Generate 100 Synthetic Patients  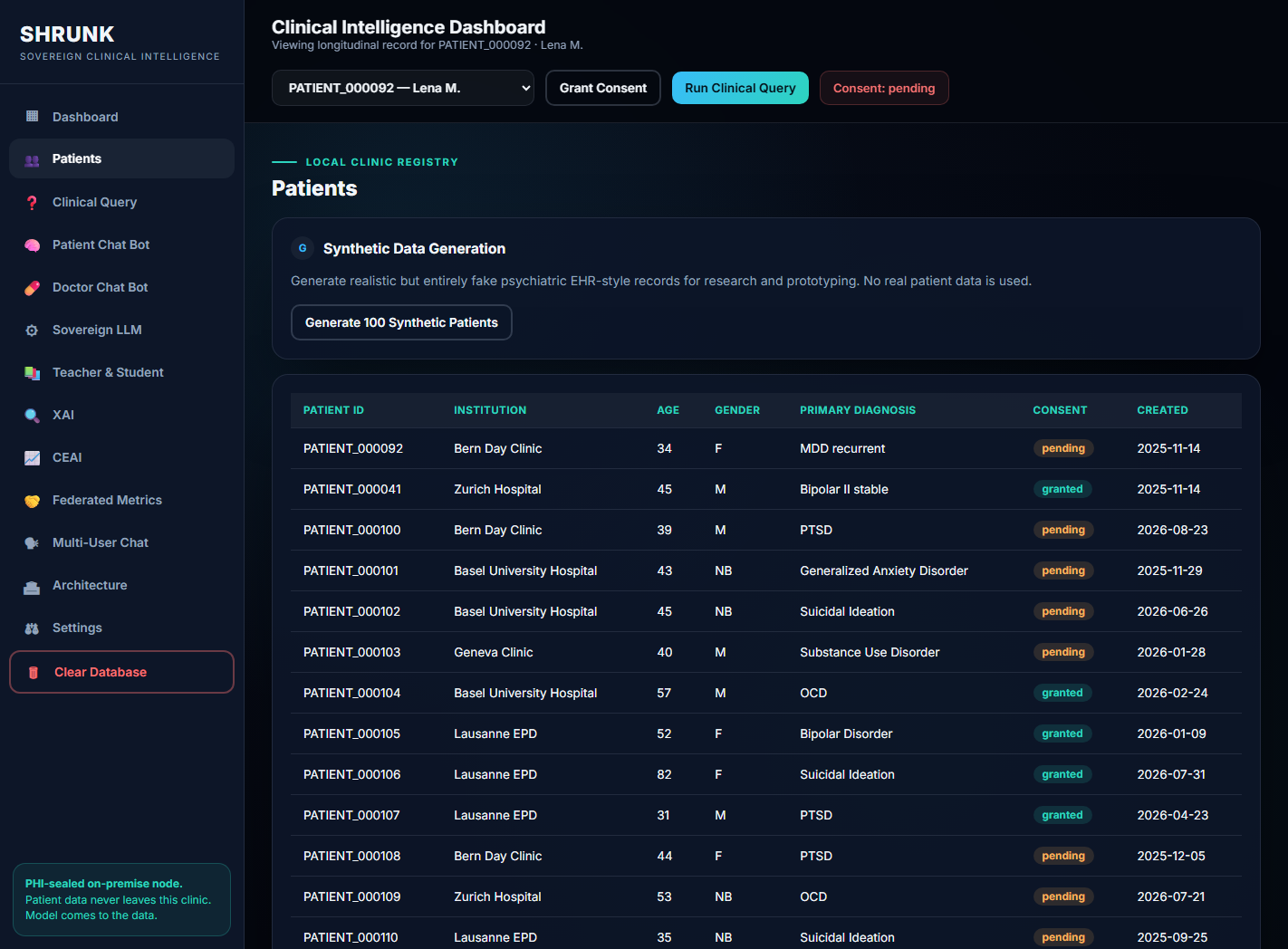point(401,322)
